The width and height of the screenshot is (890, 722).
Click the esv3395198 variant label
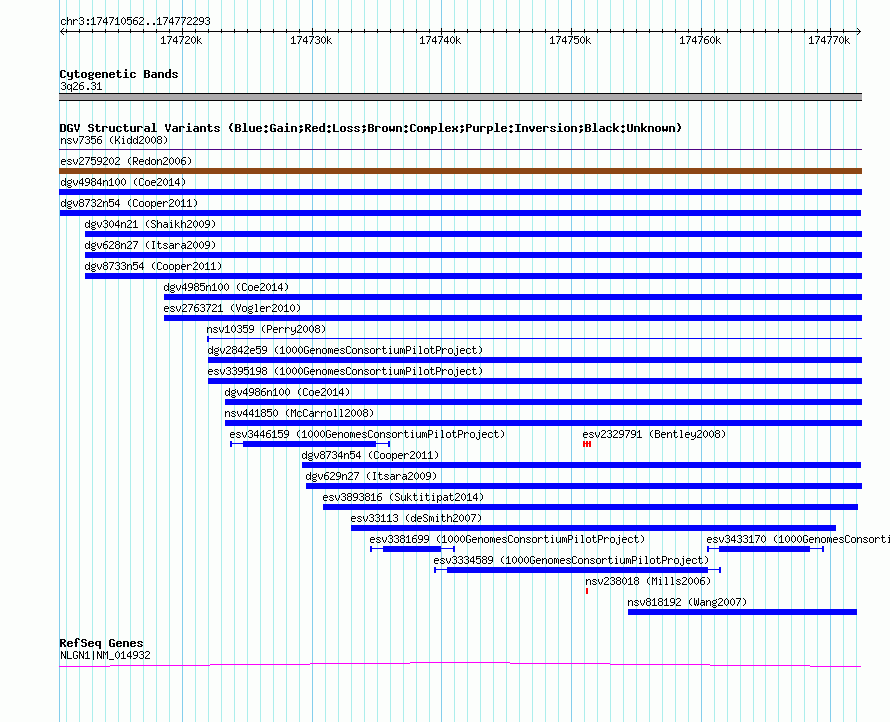[345, 371]
